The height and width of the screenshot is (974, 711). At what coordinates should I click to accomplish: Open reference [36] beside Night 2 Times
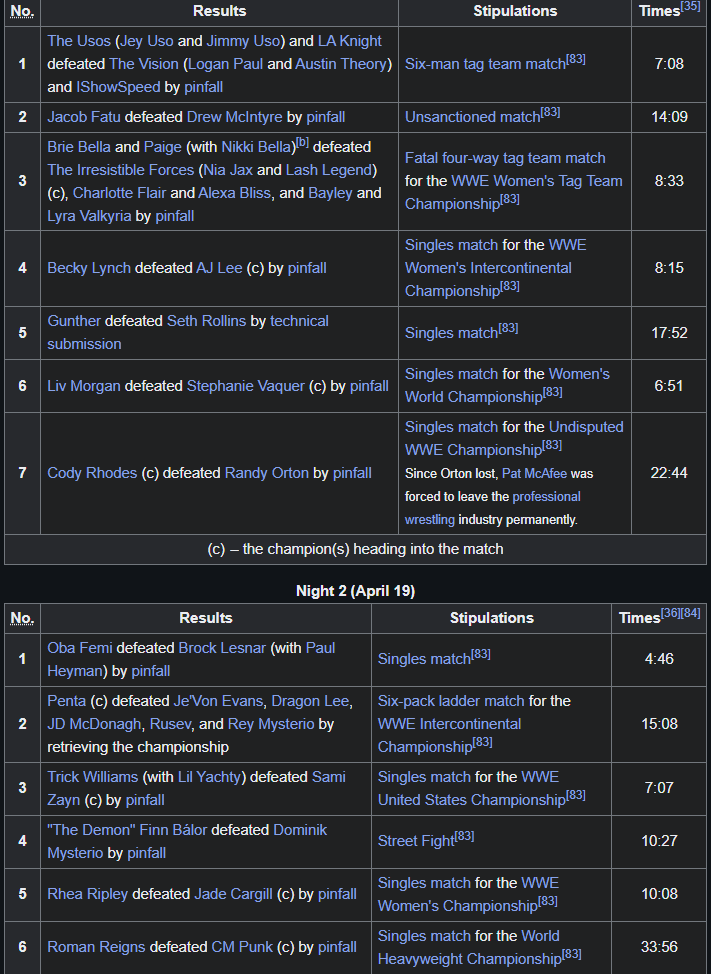coord(670,613)
